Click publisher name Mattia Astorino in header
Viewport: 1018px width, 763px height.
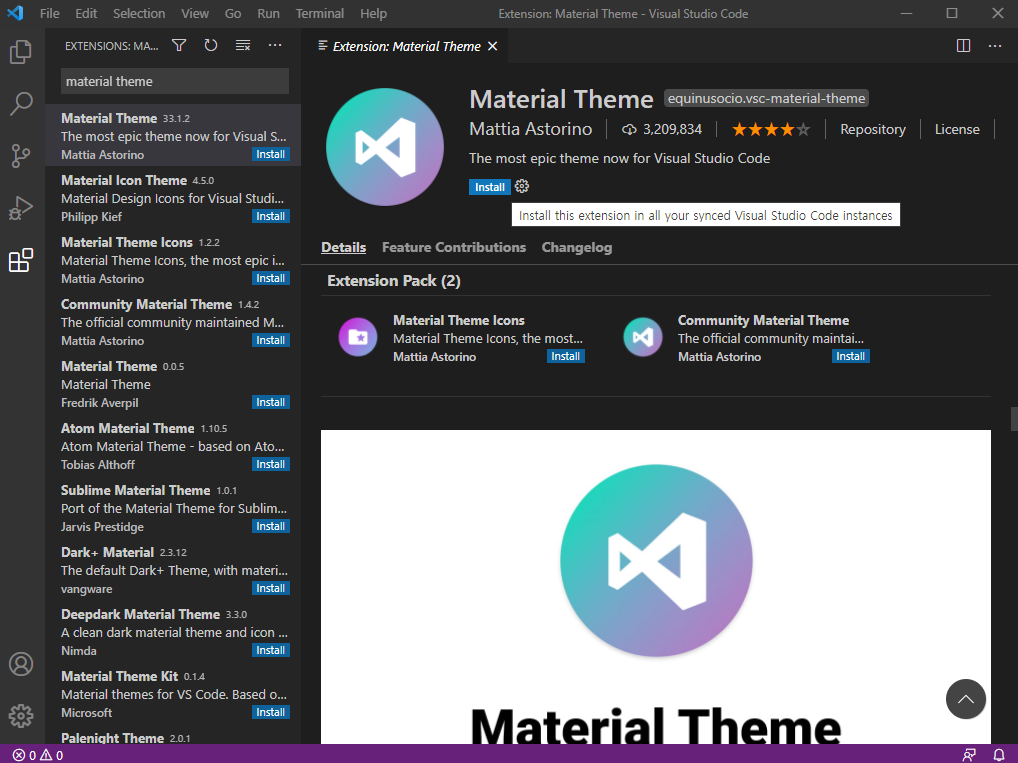[x=530, y=129]
